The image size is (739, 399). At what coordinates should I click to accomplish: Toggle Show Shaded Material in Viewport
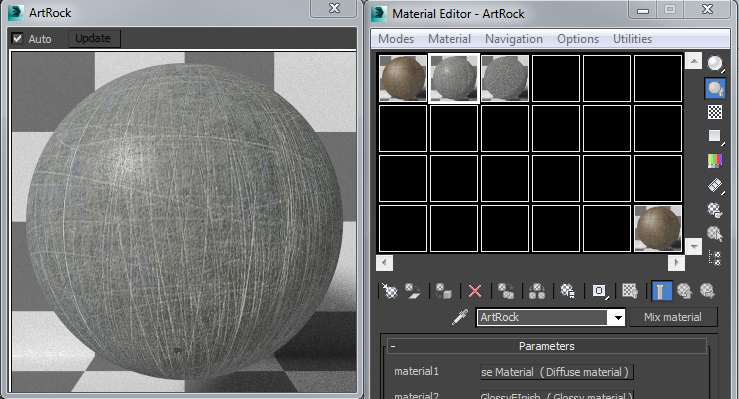click(x=630, y=291)
